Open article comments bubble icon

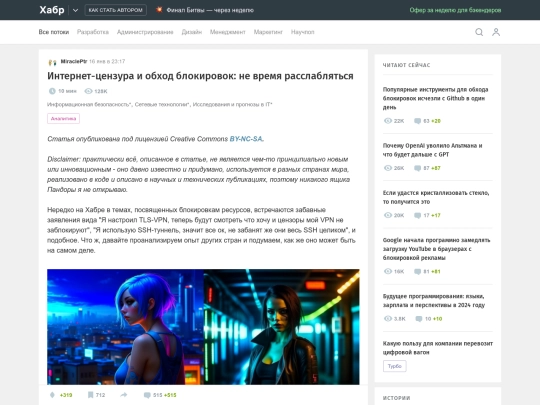pos(147,395)
